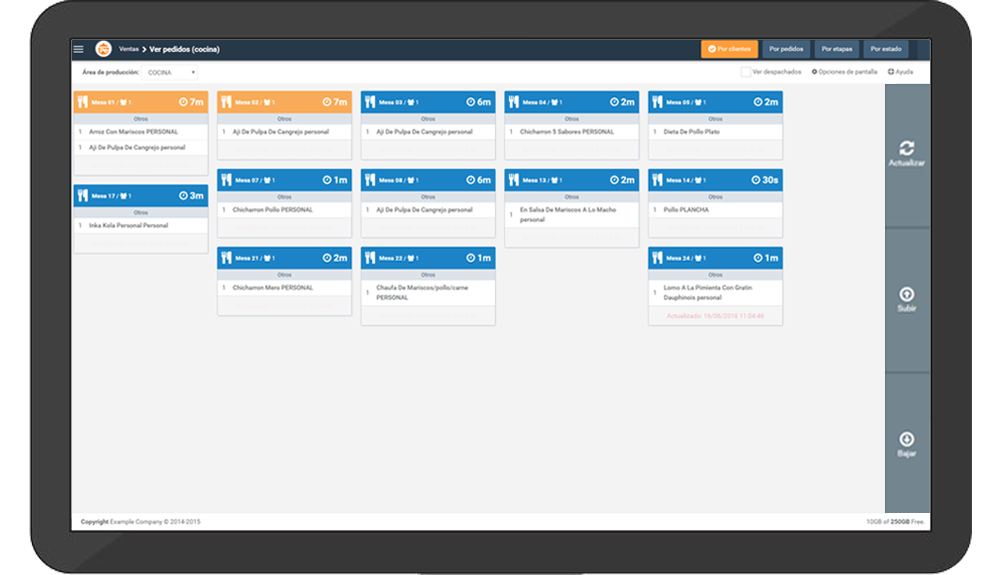Select the Mesa 02 orange order header
The height and width of the screenshot is (575, 1000).
click(284, 102)
